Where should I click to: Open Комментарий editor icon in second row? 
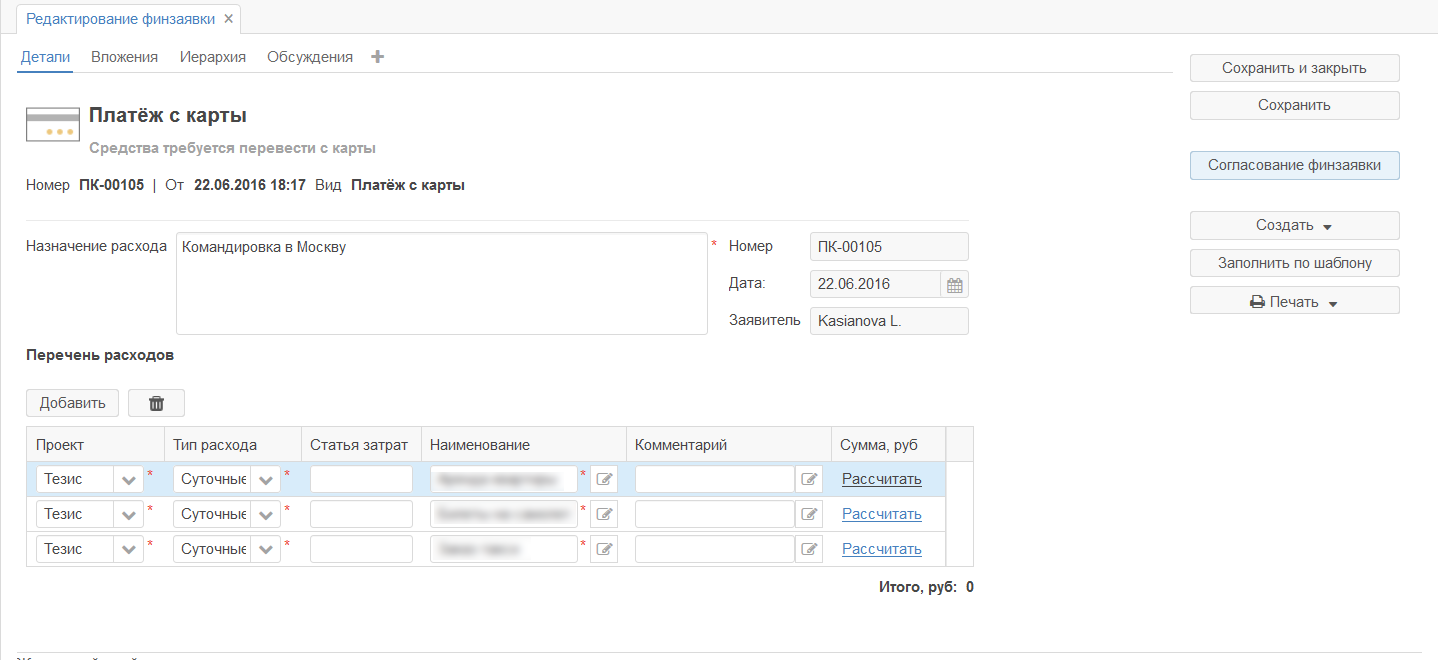809,514
